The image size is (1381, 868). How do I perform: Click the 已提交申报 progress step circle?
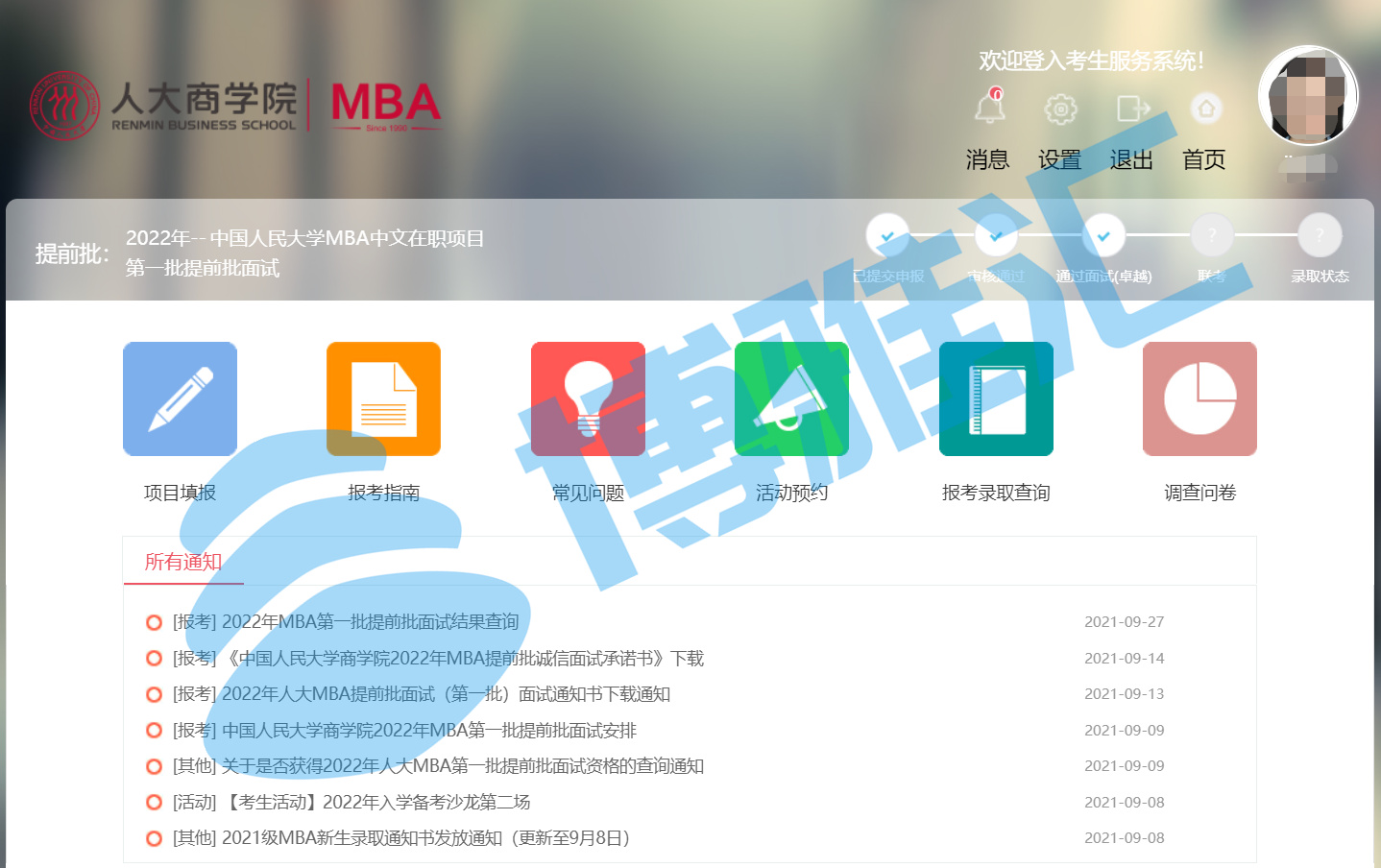coord(887,235)
